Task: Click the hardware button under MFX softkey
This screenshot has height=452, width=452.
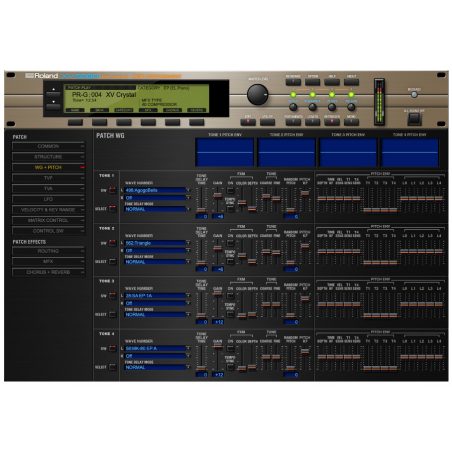Action: (x=148, y=122)
